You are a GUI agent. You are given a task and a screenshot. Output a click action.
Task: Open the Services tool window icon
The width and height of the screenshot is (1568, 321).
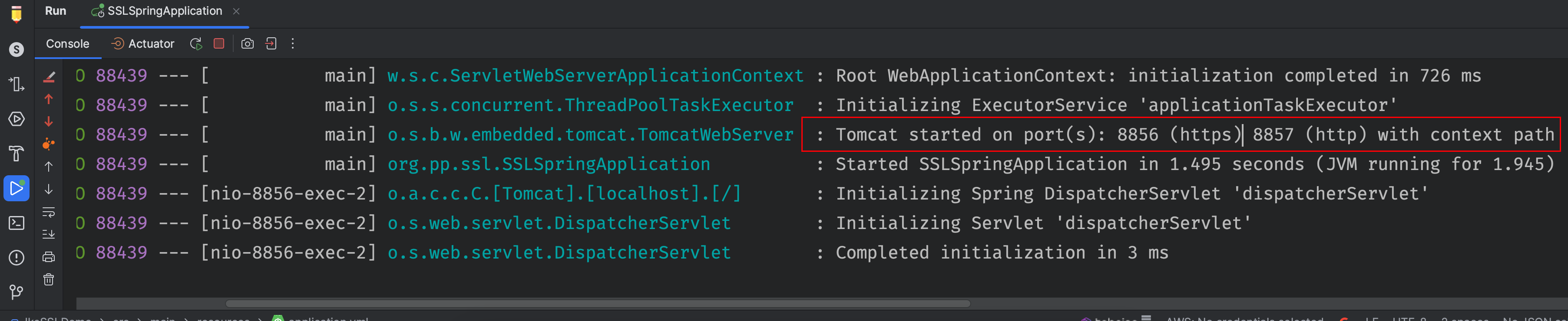tap(17, 118)
